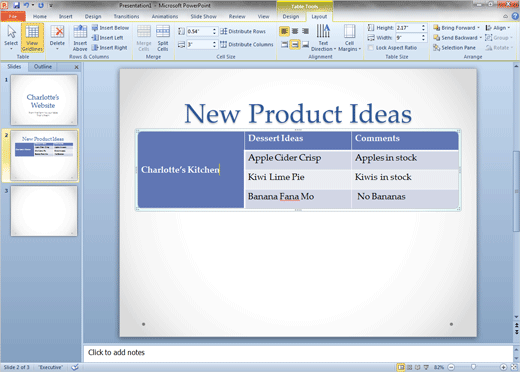Enable Lock Aspect Ratio checkbox
Image resolution: width=520 pixels, height=372 pixels.
(x=371, y=48)
